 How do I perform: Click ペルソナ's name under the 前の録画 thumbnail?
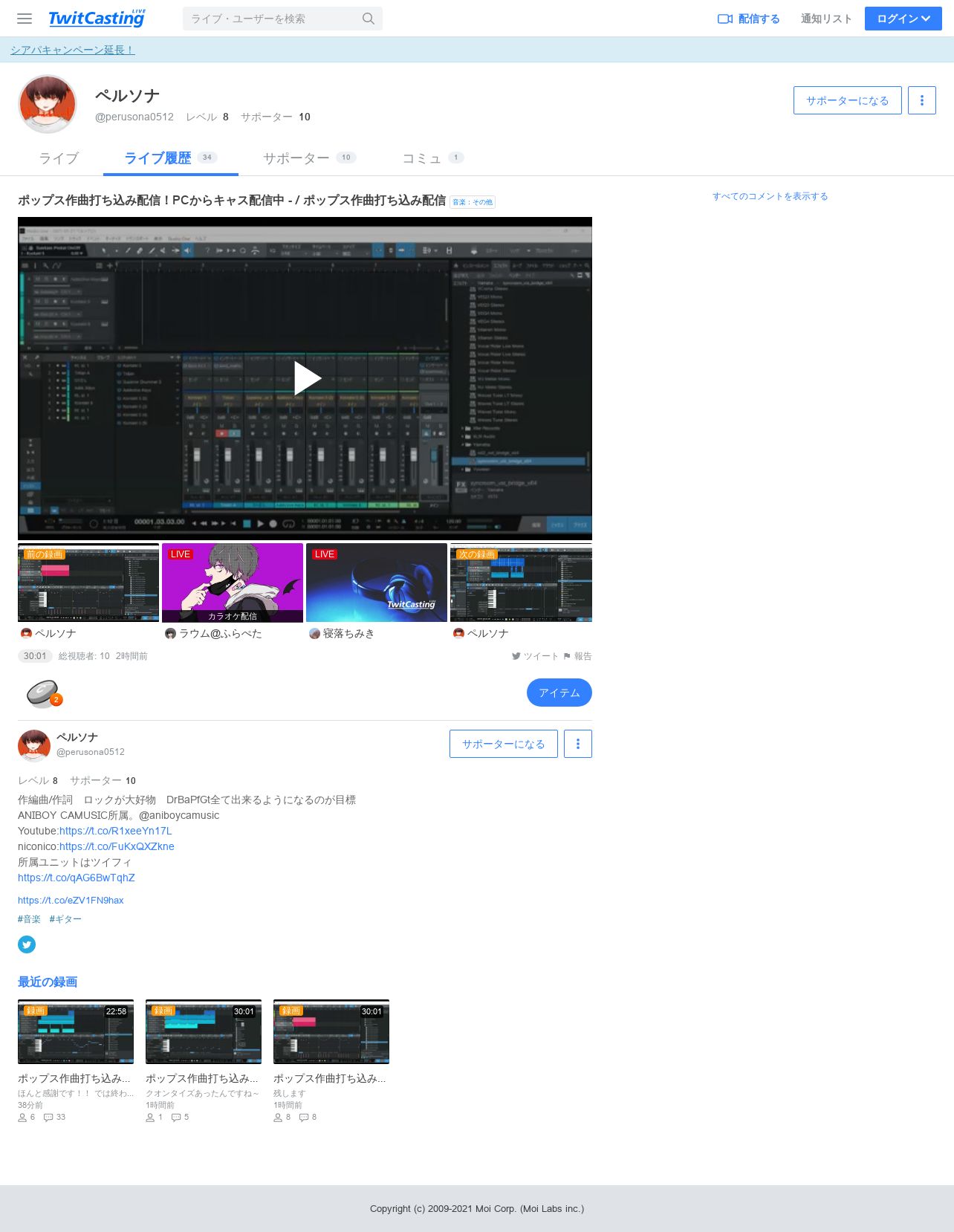tap(56, 634)
